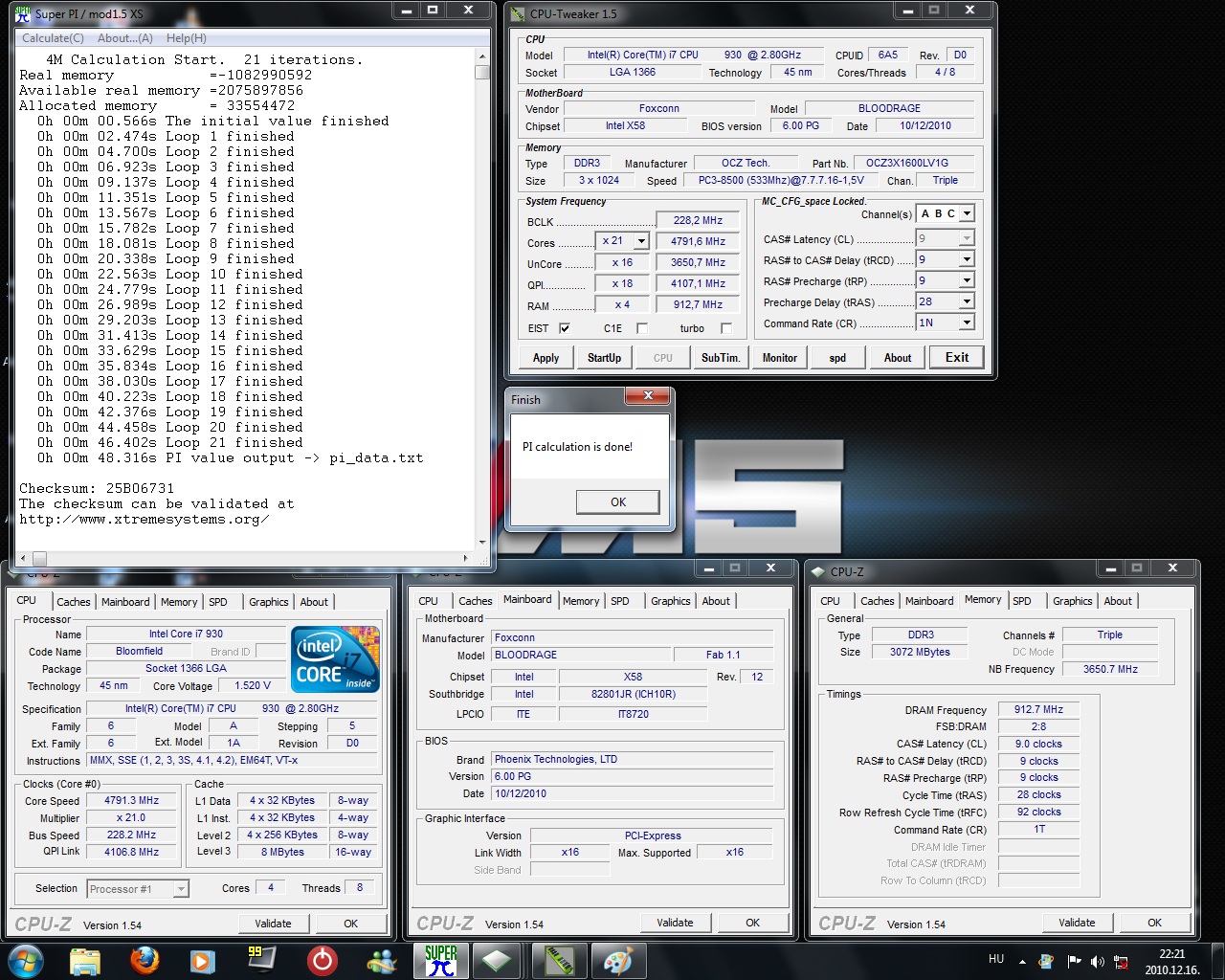The height and width of the screenshot is (980, 1225).
Task: Click the BCLK 228,2 MHz value field
Action: pyautogui.click(x=699, y=220)
